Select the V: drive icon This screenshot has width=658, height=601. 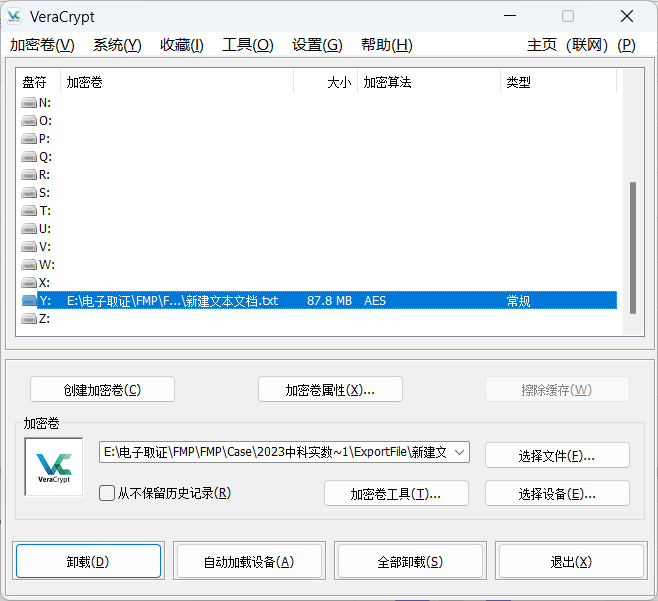(29, 247)
